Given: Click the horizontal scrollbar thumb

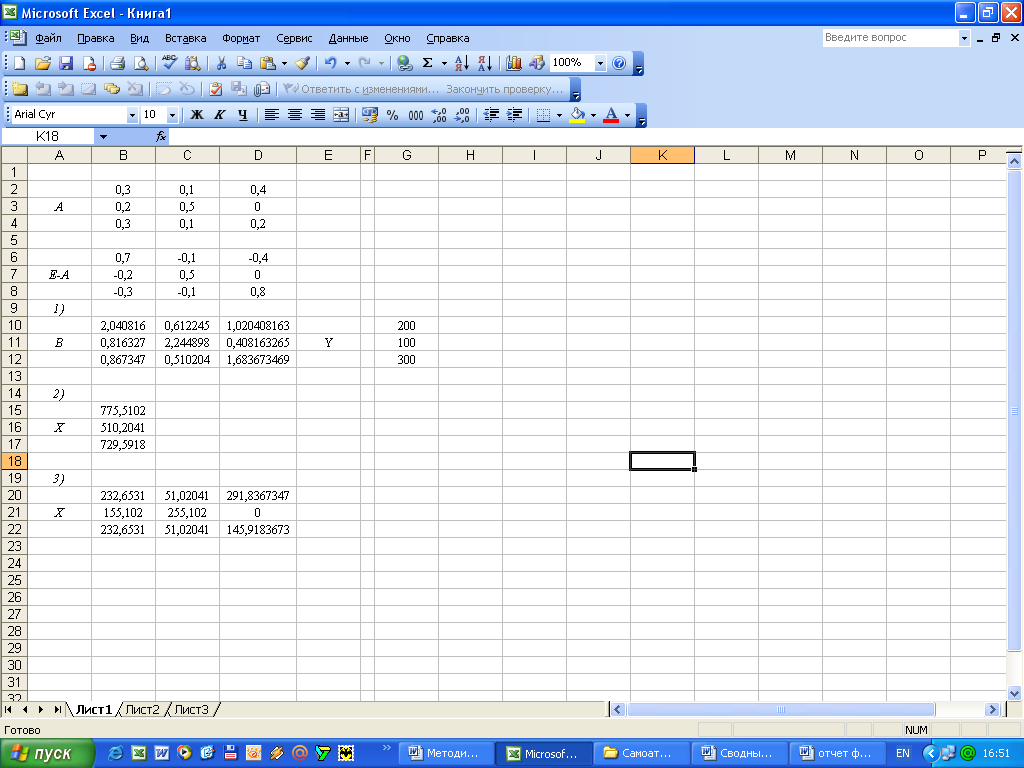Looking at the screenshot, I should coord(781,709).
